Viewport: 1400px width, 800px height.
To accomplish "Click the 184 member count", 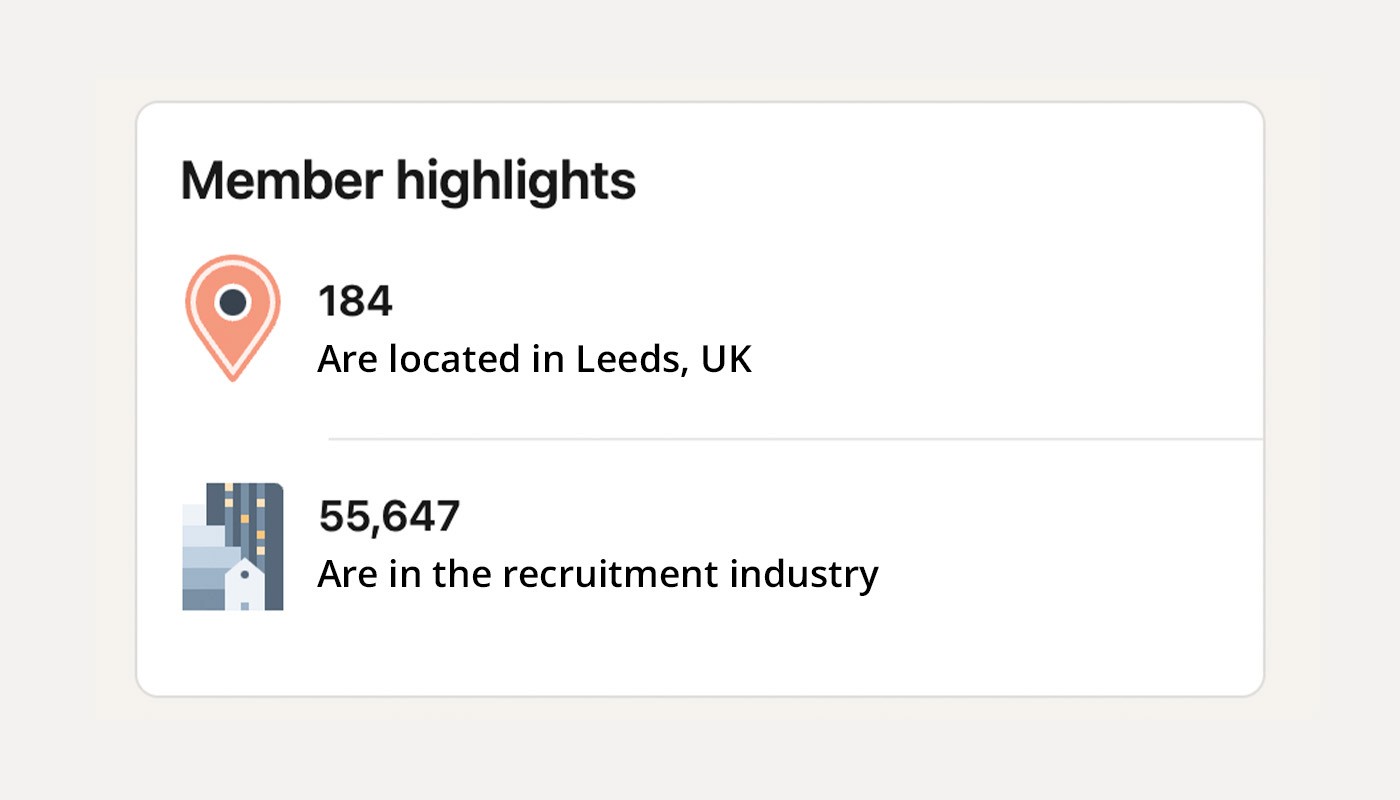I will [357, 301].
